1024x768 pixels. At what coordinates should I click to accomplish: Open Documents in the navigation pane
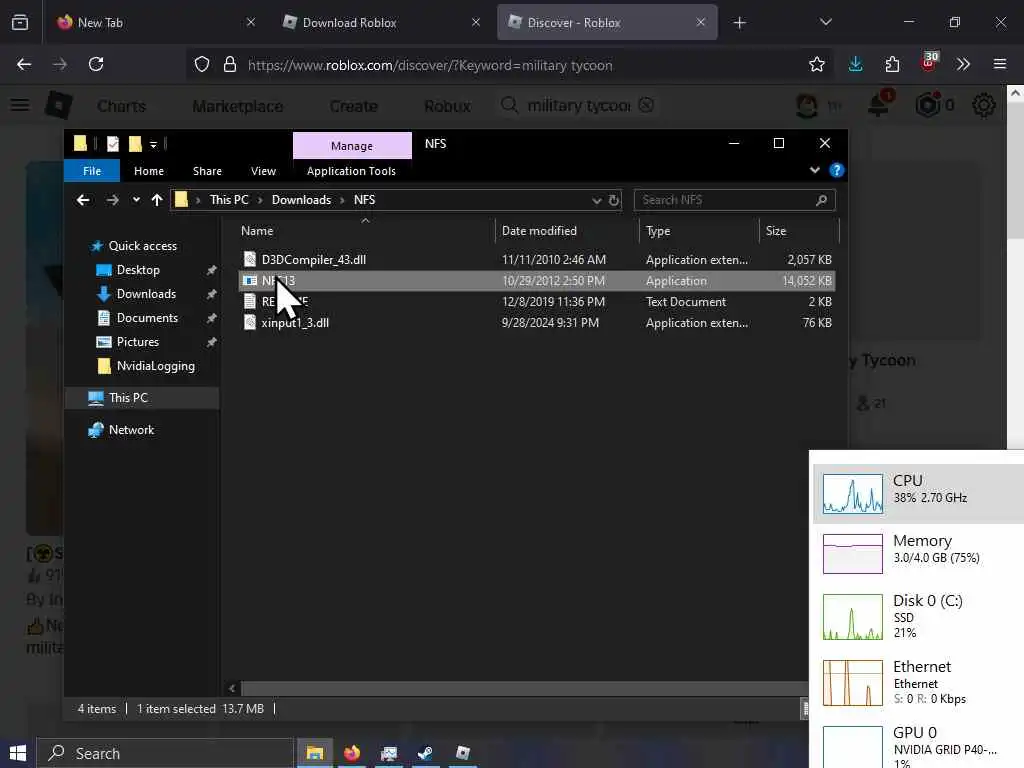(x=147, y=317)
